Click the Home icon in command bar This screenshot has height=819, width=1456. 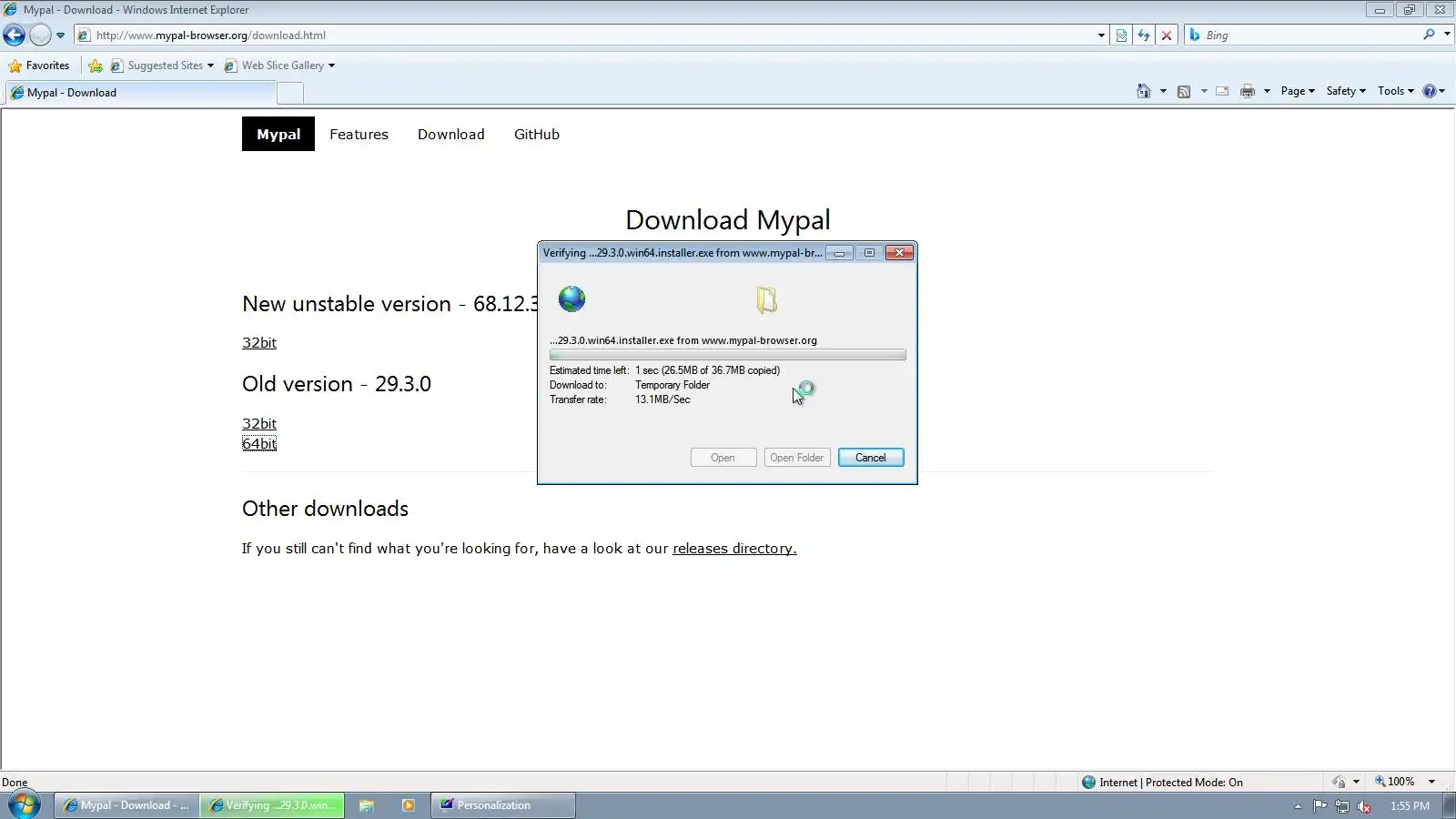coord(1144,91)
